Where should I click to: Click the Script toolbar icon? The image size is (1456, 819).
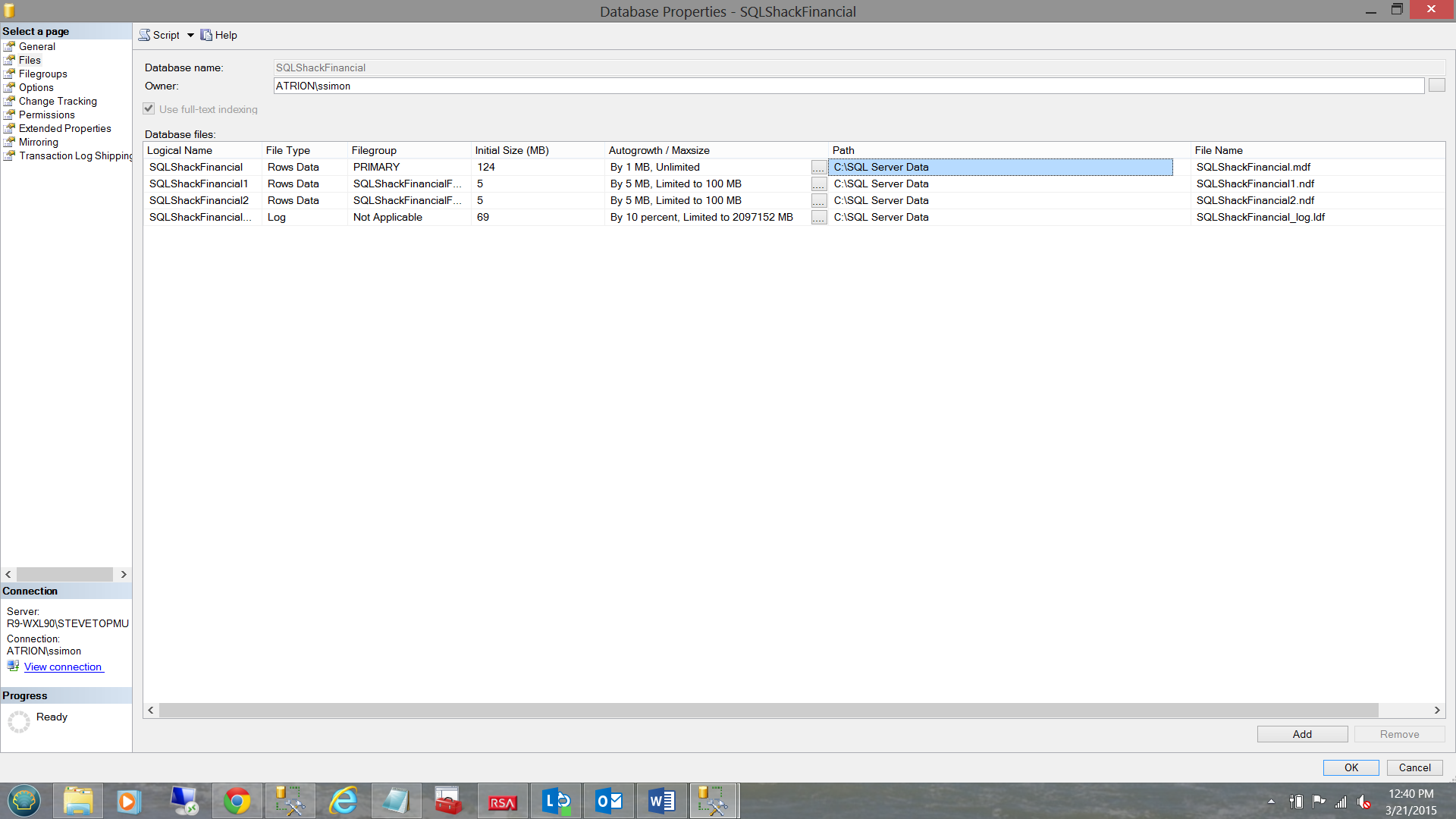coord(144,35)
